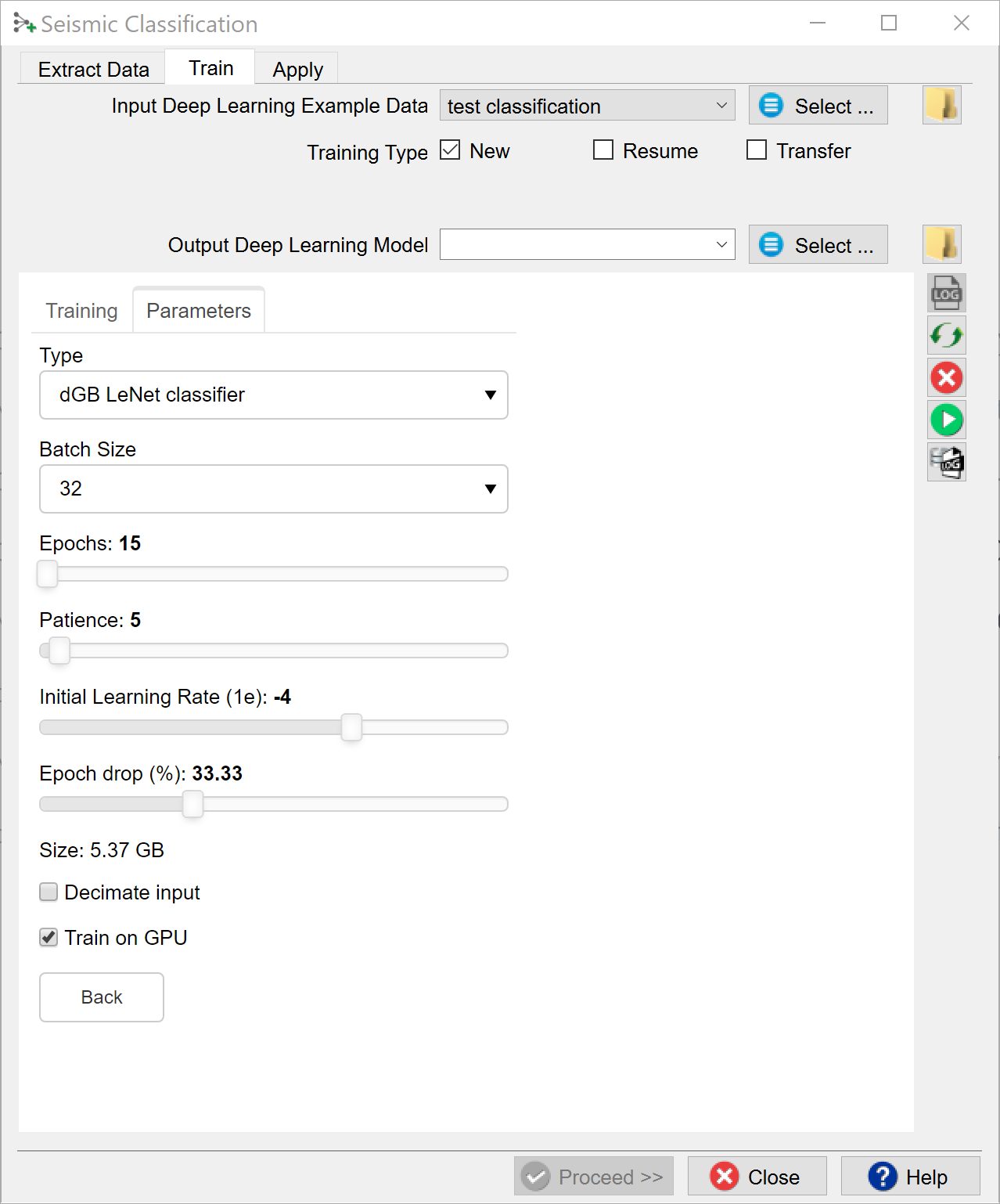Enable the Resume training type checkbox

[x=603, y=150]
